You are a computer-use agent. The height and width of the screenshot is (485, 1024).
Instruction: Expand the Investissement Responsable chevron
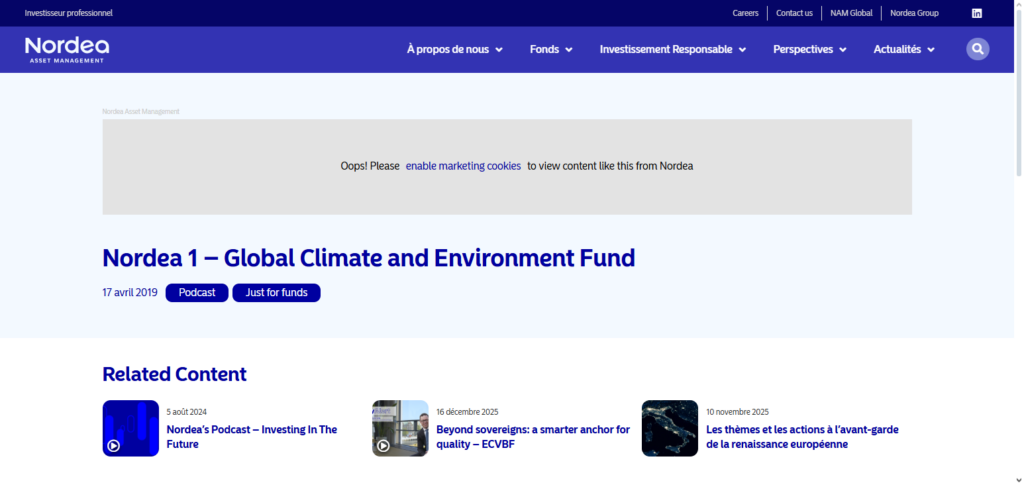(743, 50)
